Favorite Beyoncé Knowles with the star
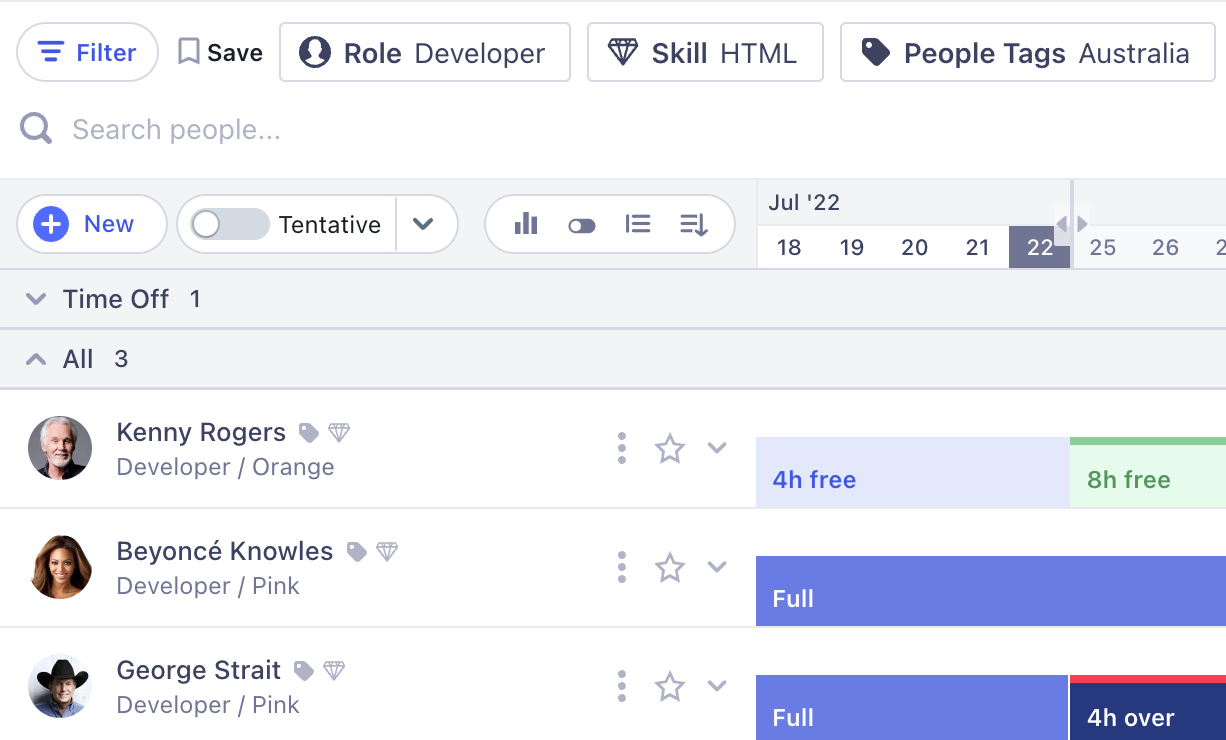This screenshot has height=740, width=1226. tap(669, 568)
